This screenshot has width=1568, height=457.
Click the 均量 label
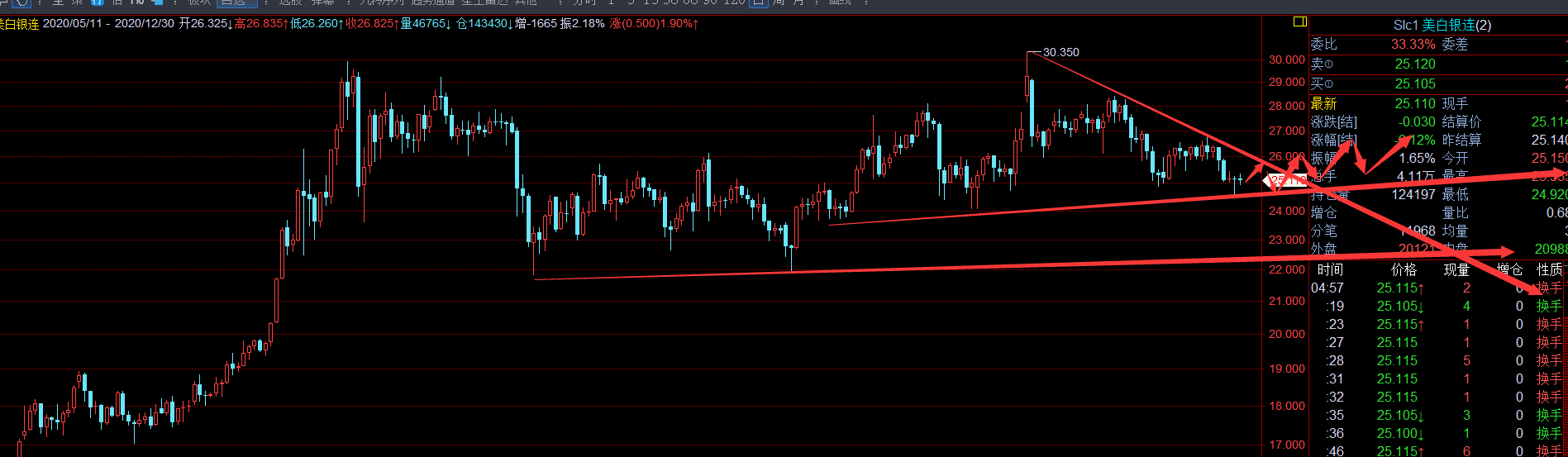pyautogui.click(x=1456, y=231)
